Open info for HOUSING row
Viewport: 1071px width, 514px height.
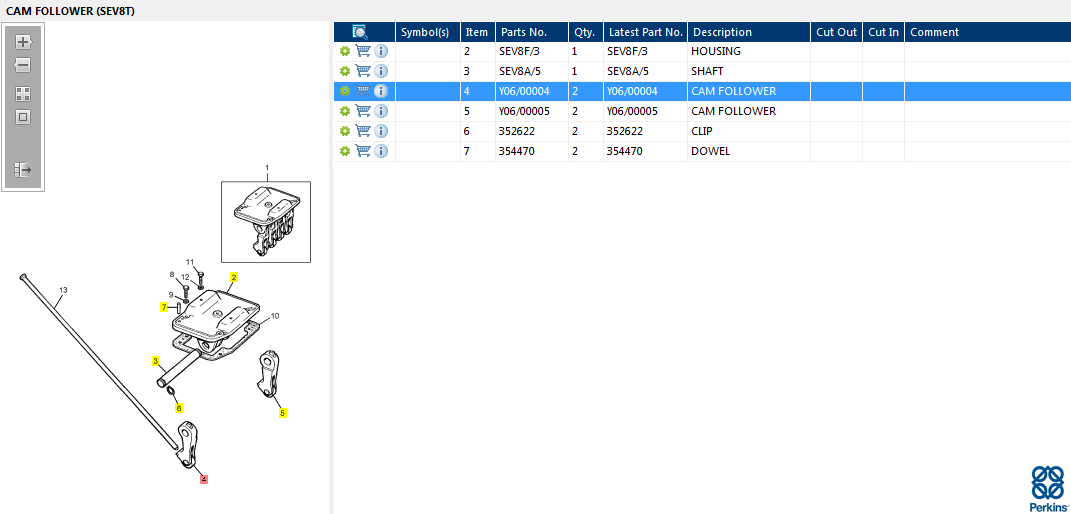381,51
